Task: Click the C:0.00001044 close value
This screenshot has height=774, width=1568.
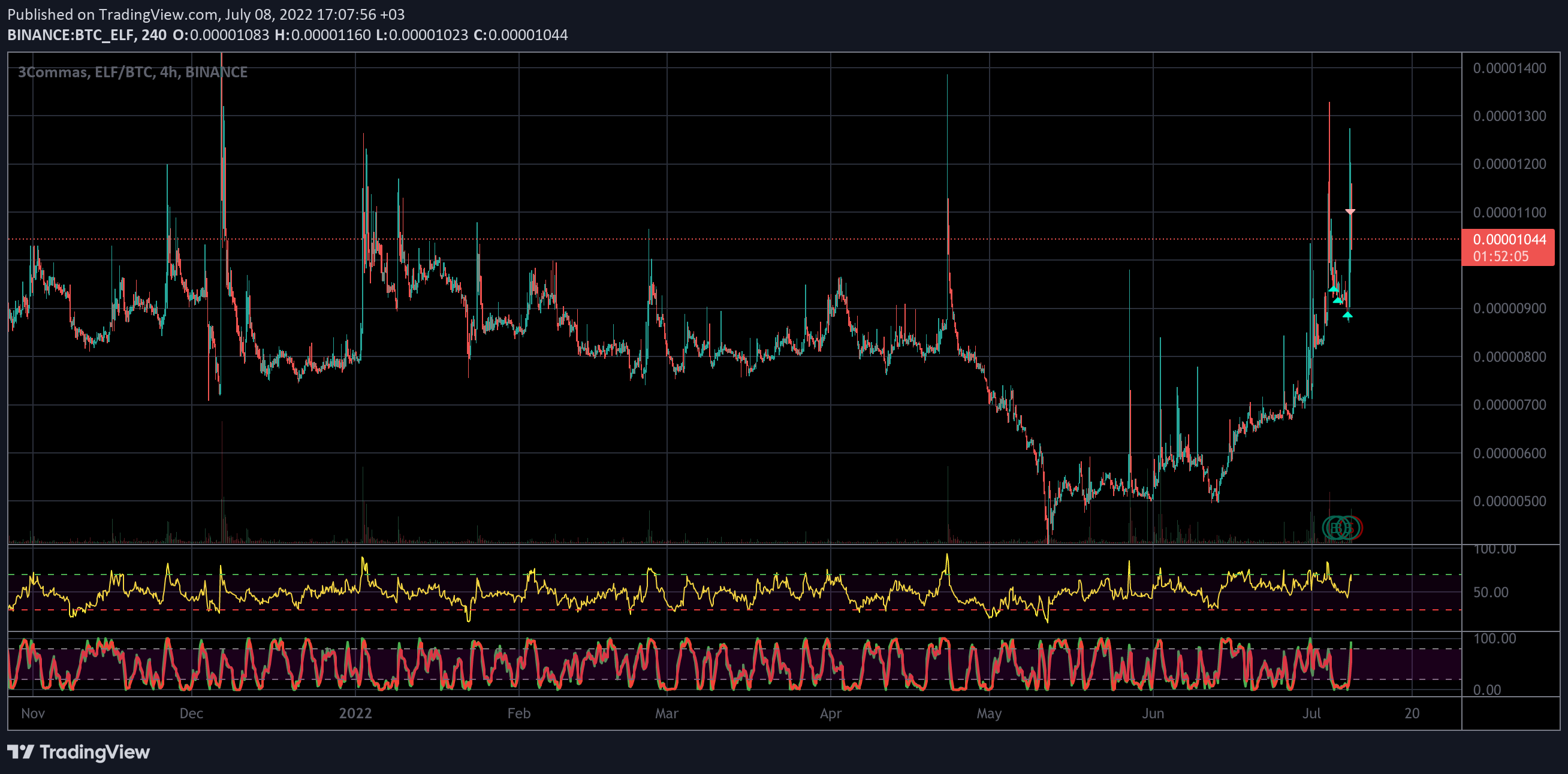Action: tap(520, 35)
